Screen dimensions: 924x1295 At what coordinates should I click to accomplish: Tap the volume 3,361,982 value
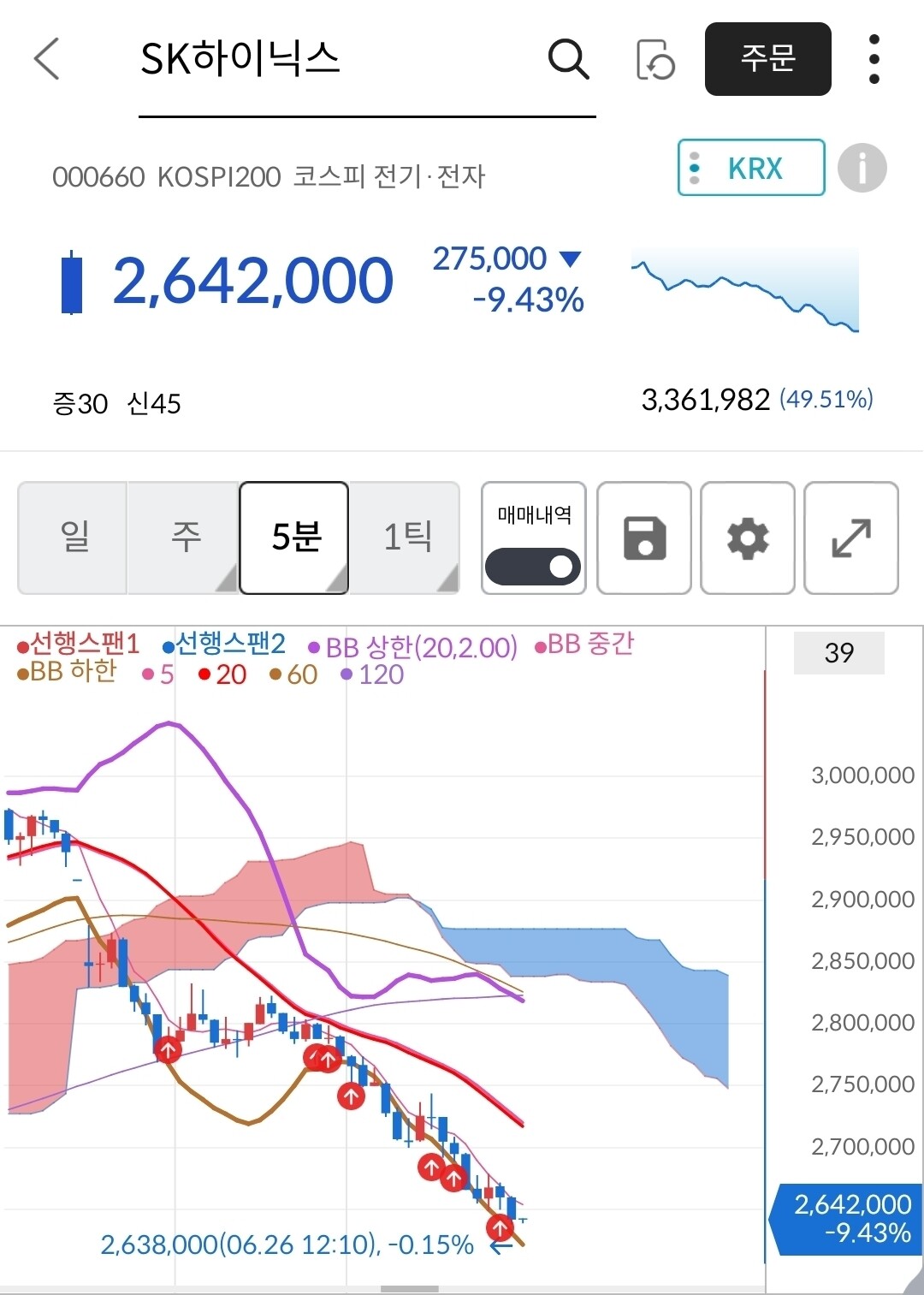click(x=706, y=400)
